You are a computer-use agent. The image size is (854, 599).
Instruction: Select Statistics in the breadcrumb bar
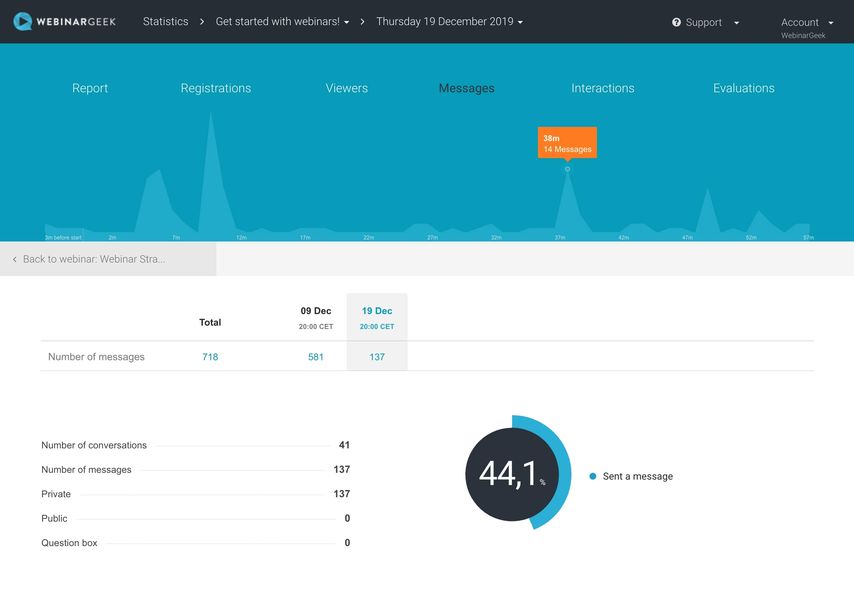165,20
